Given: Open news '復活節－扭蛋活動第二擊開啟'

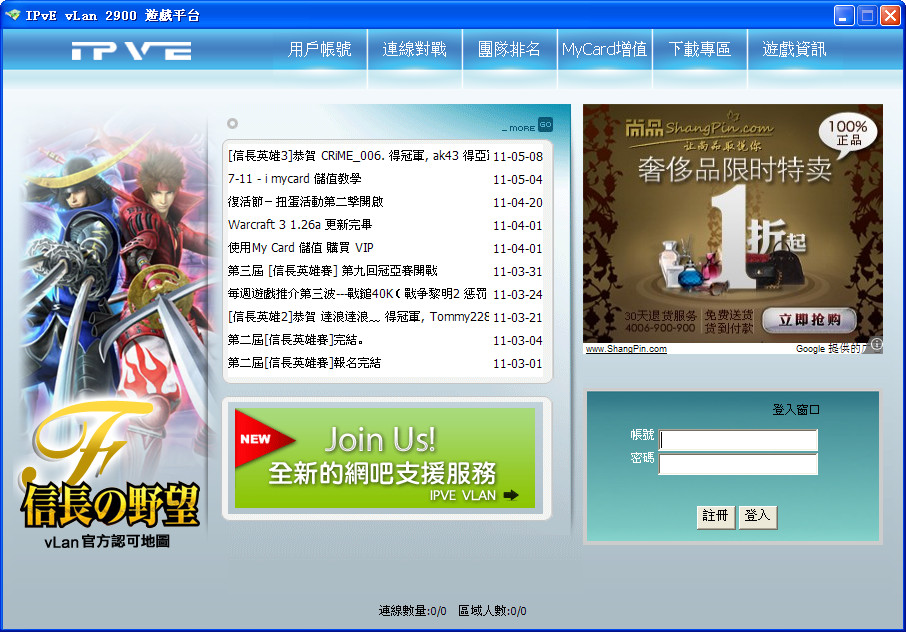Looking at the screenshot, I should 306,202.
